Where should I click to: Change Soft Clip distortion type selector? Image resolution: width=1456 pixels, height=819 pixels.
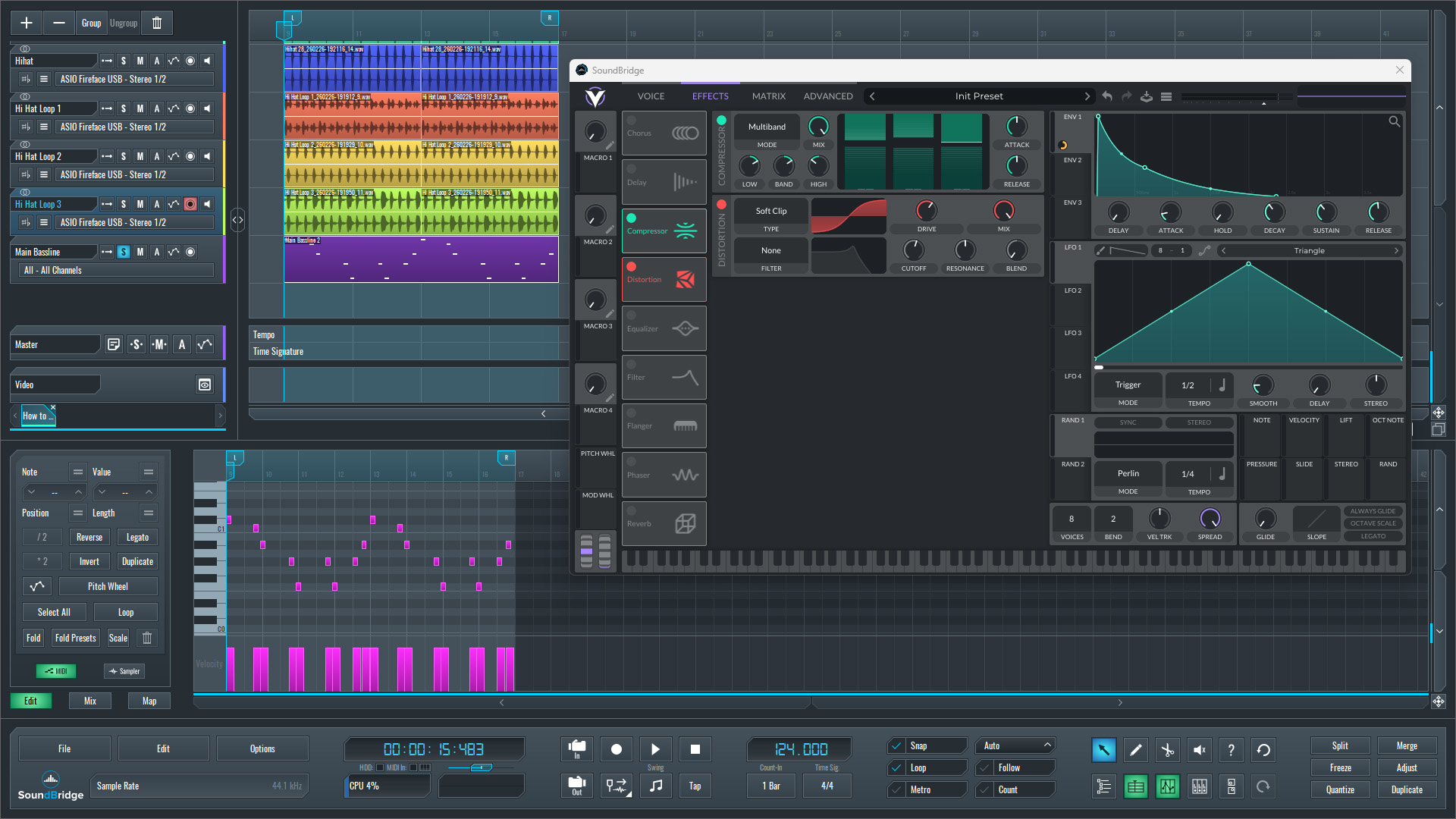(x=771, y=211)
